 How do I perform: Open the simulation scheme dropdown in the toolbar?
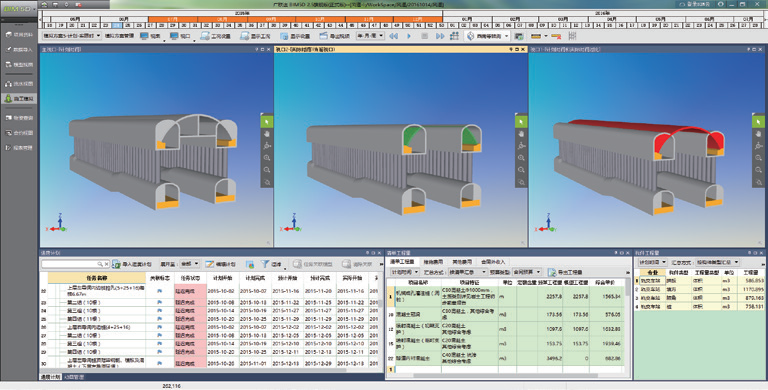coord(72,36)
